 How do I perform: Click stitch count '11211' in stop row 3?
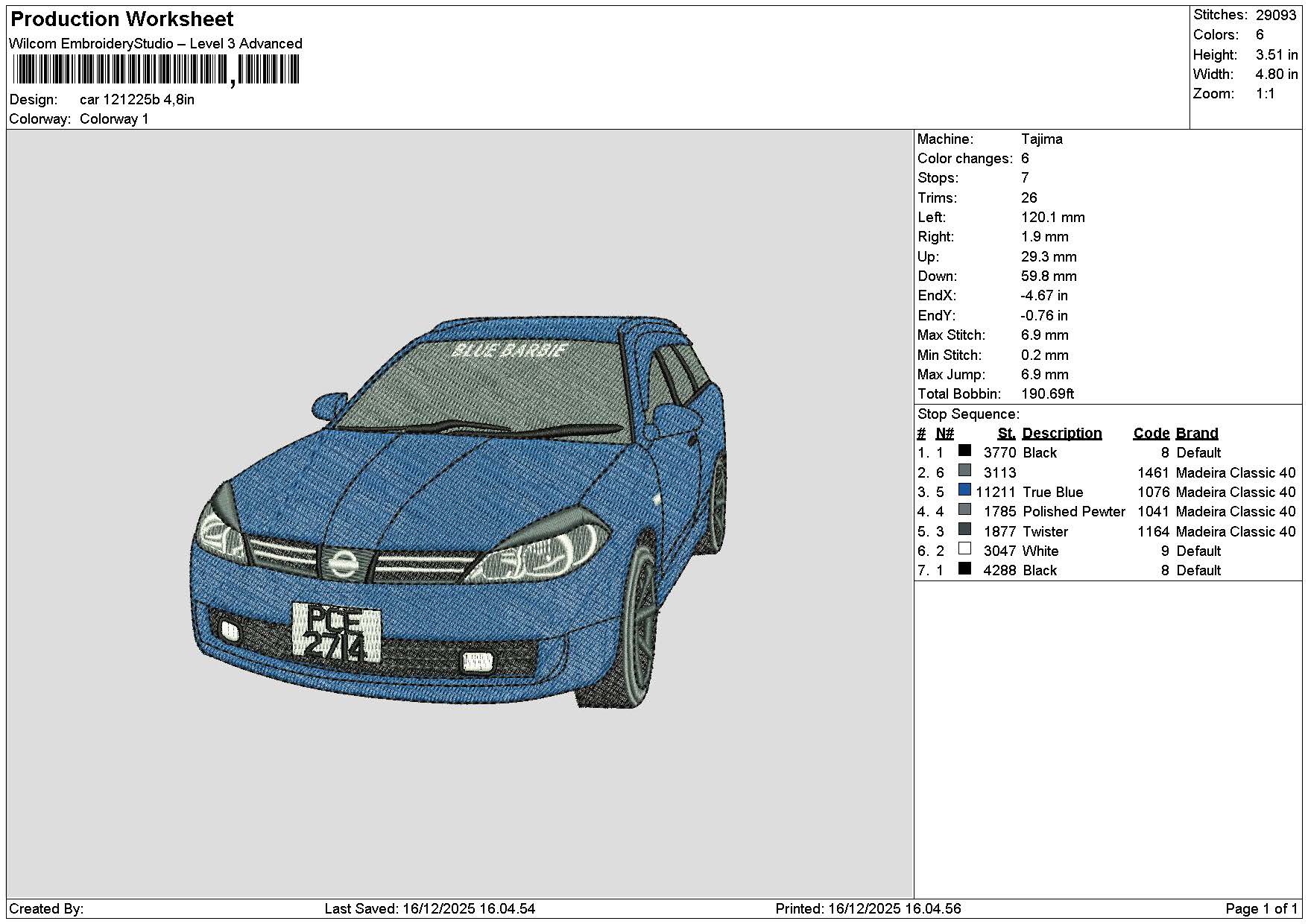pos(995,492)
